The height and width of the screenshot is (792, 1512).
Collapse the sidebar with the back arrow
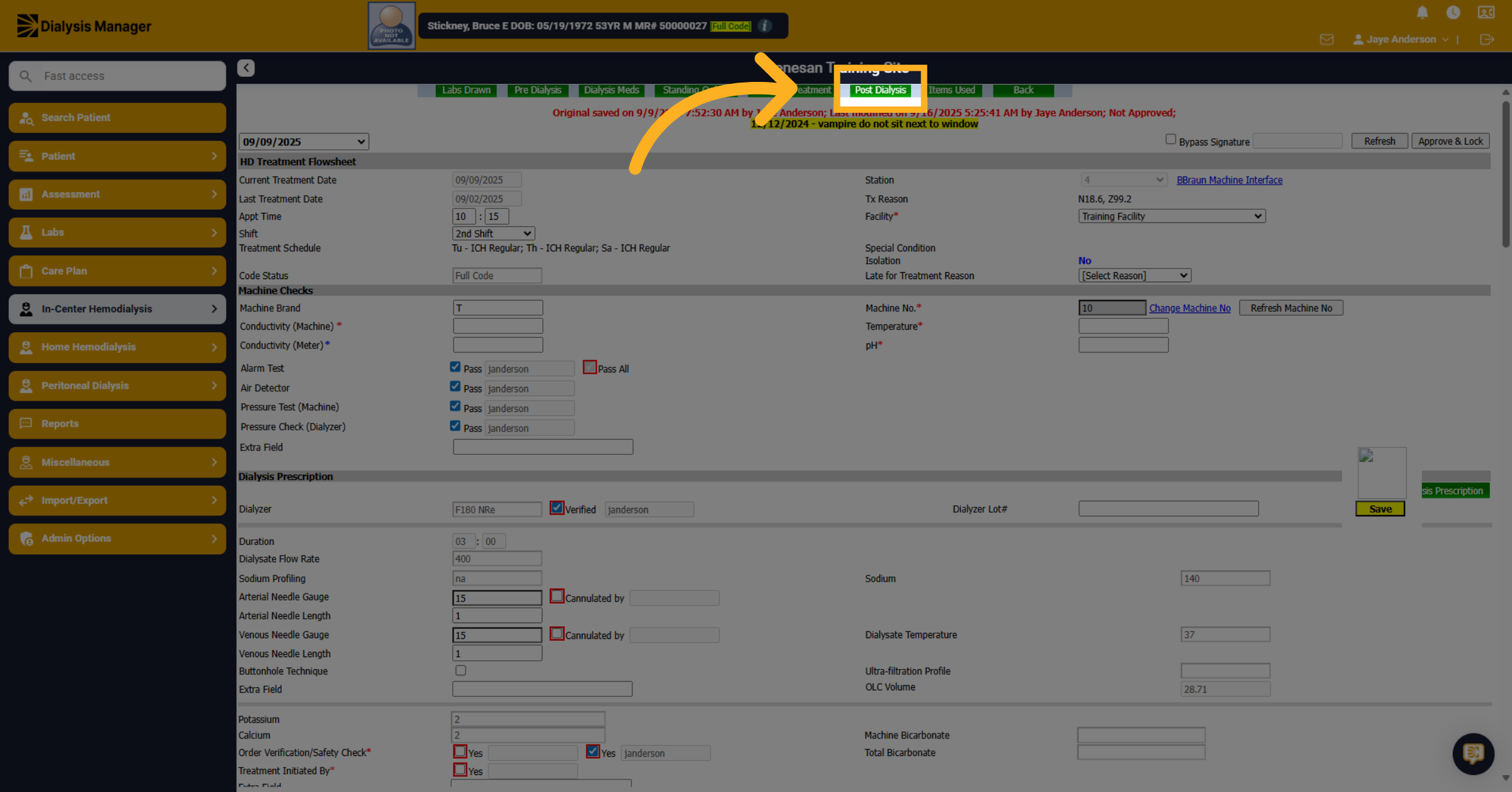[x=246, y=68]
